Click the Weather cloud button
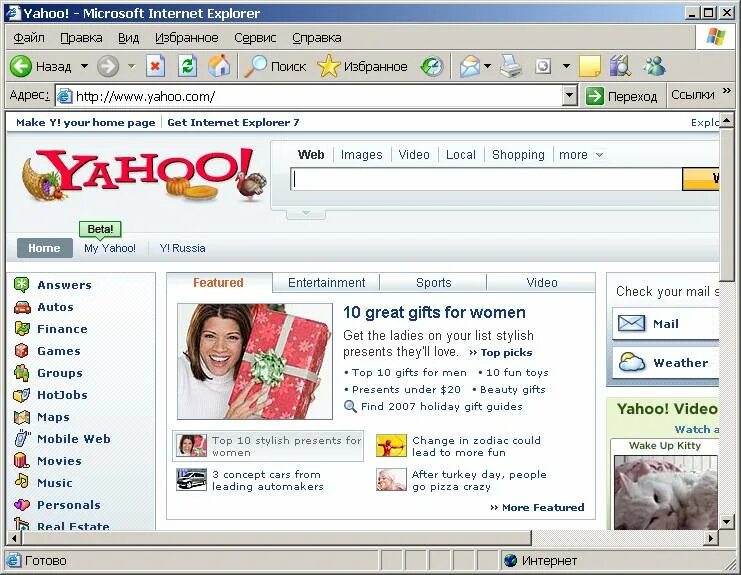 (665, 363)
